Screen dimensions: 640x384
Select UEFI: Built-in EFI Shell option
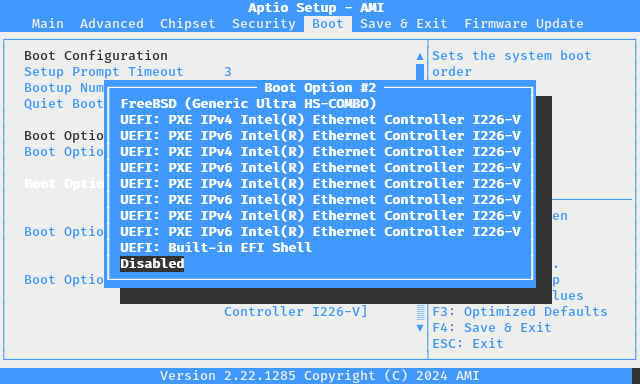point(216,248)
